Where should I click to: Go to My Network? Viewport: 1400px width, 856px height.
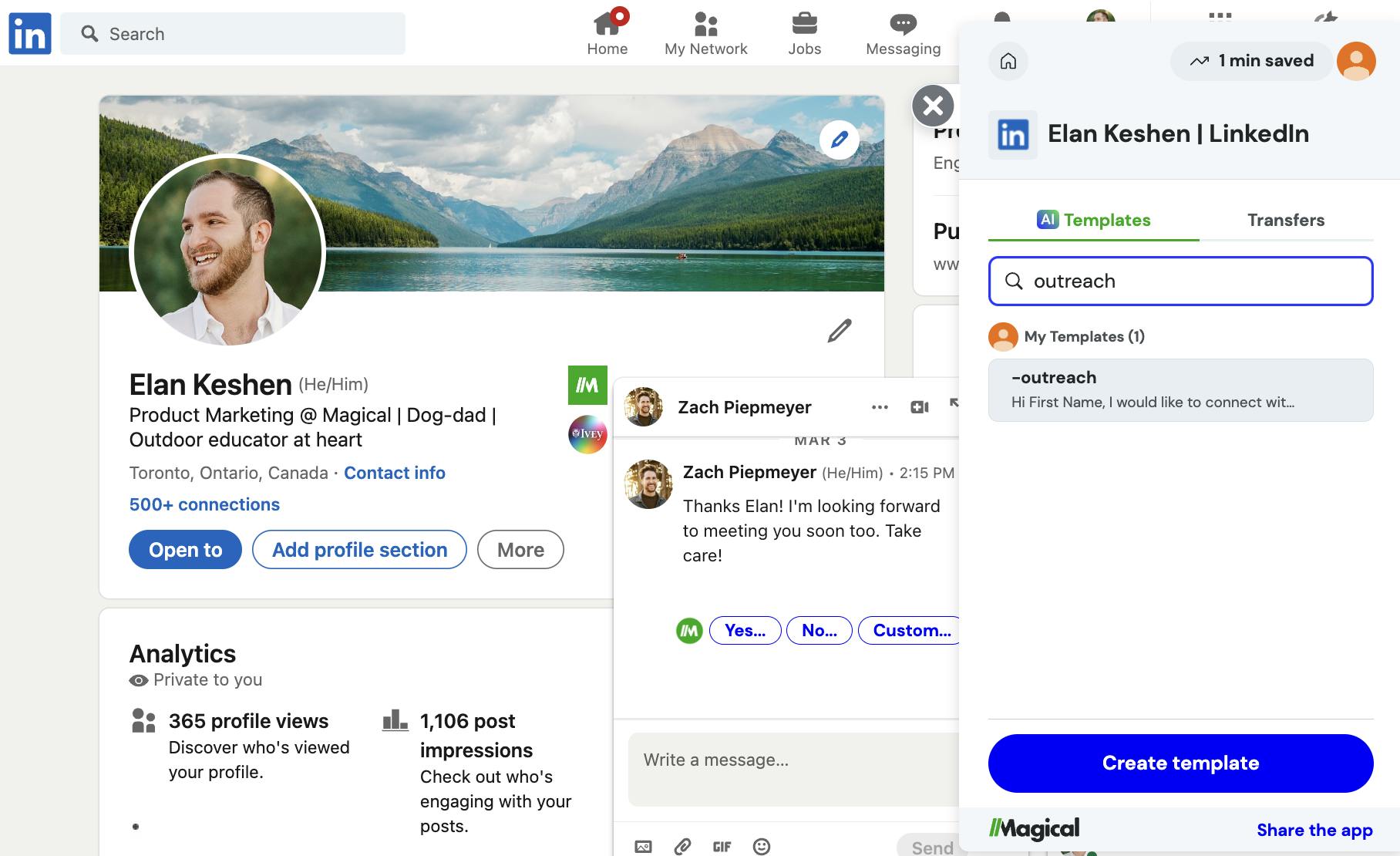pos(706,33)
